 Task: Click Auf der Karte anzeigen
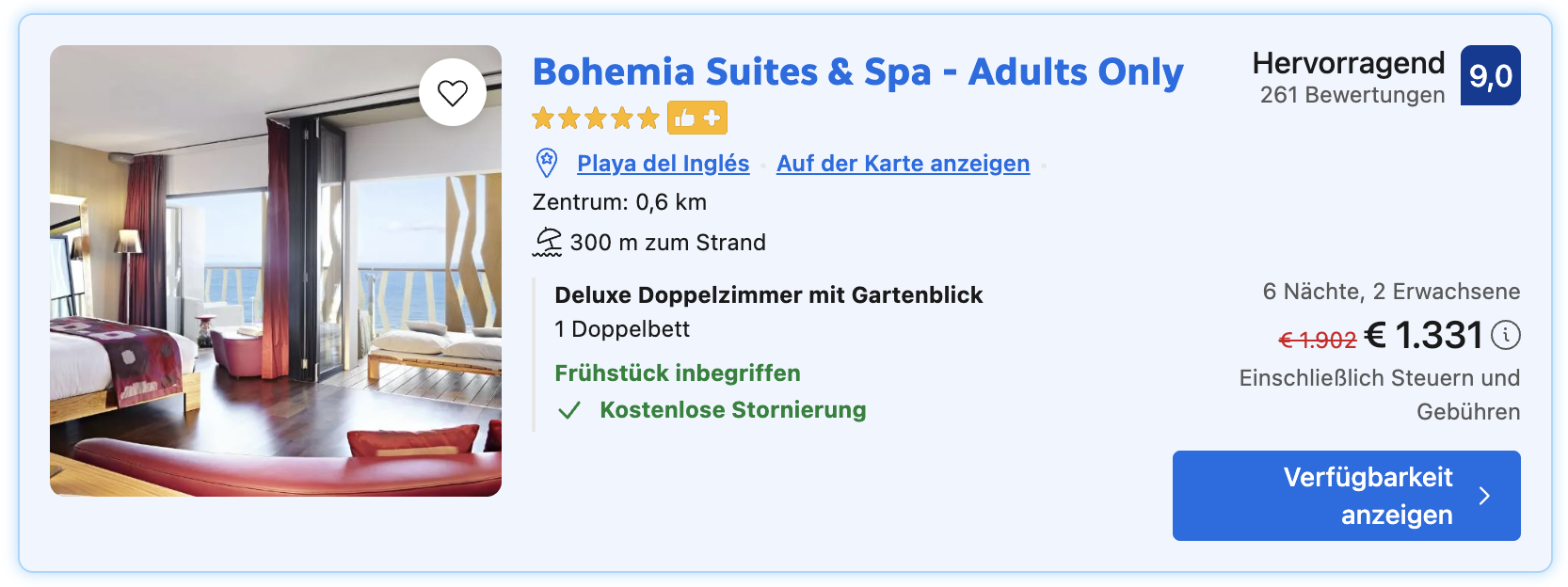(903, 164)
